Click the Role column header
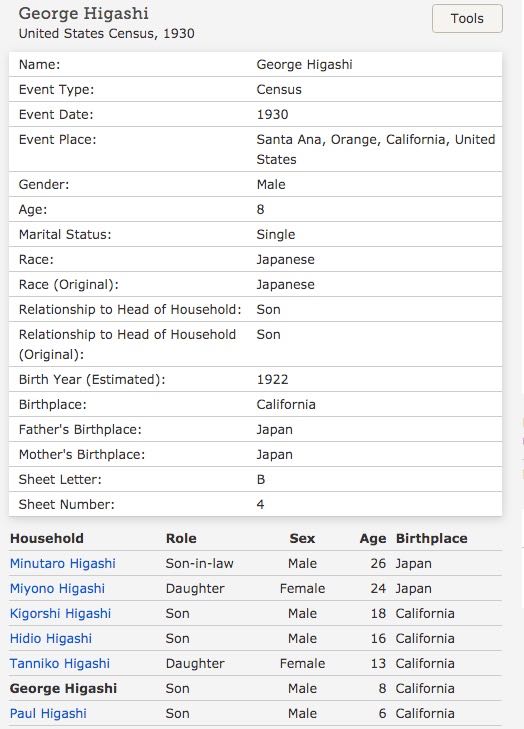This screenshot has height=729, width=524. pyautogui.click(x=181, y=538)
